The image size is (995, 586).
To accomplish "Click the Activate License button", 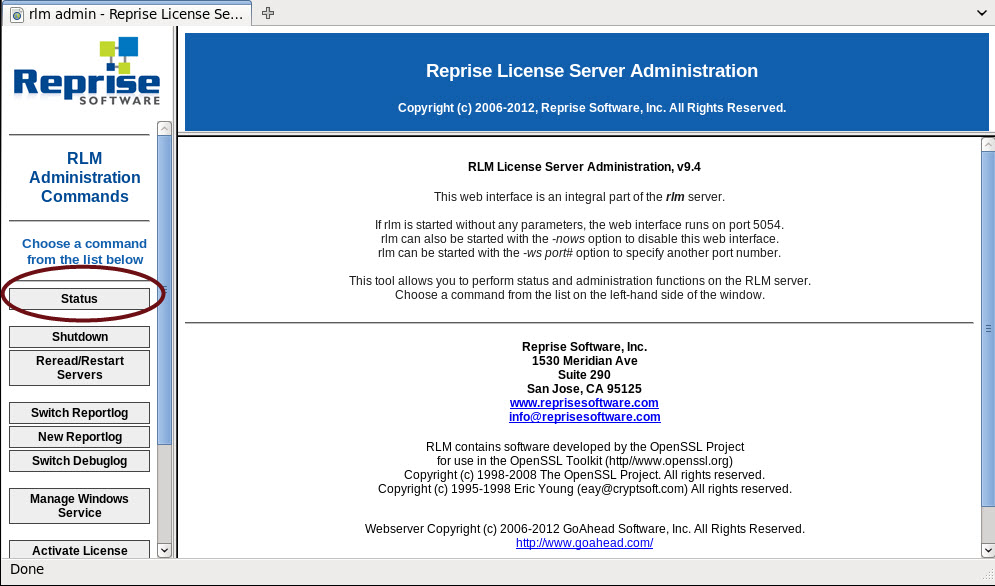I will [x=80, y=550].
